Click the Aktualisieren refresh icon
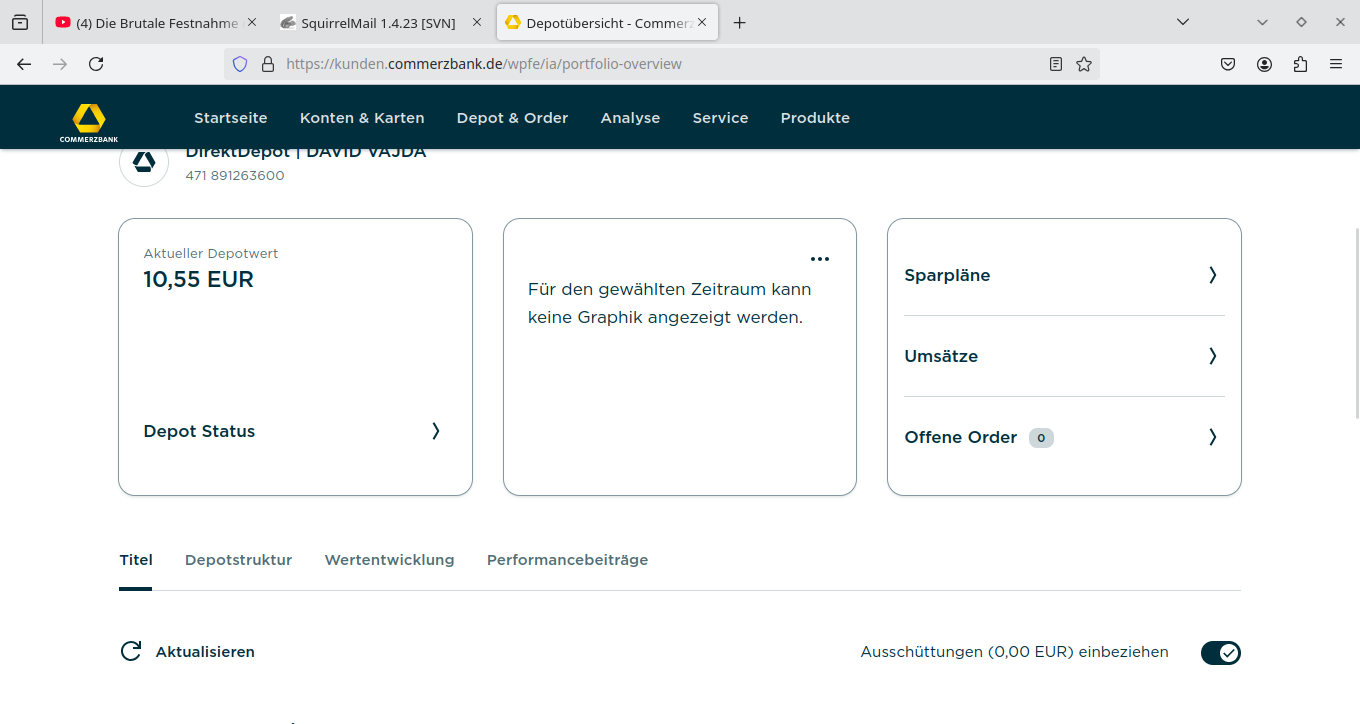The width and height of the screenshot is (1360, 724). pyautogui.click(x=131, y=652)
